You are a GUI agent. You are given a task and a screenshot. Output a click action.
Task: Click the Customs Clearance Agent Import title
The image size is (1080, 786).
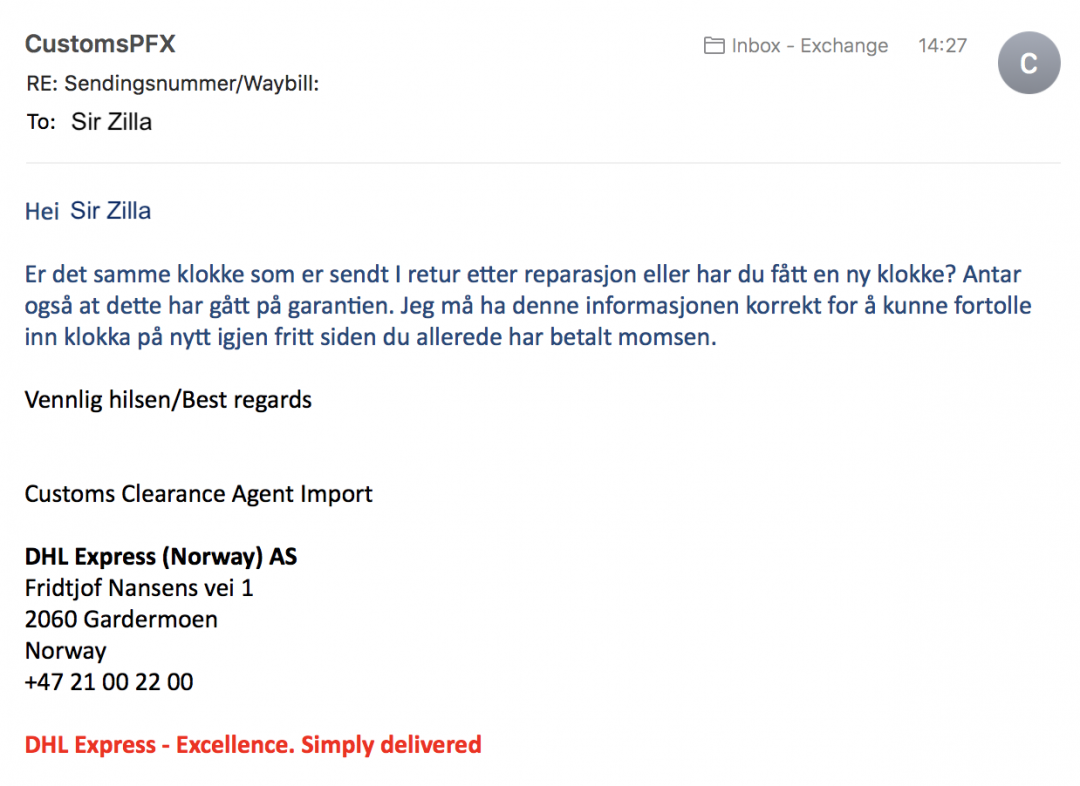[x=199, y=494]
